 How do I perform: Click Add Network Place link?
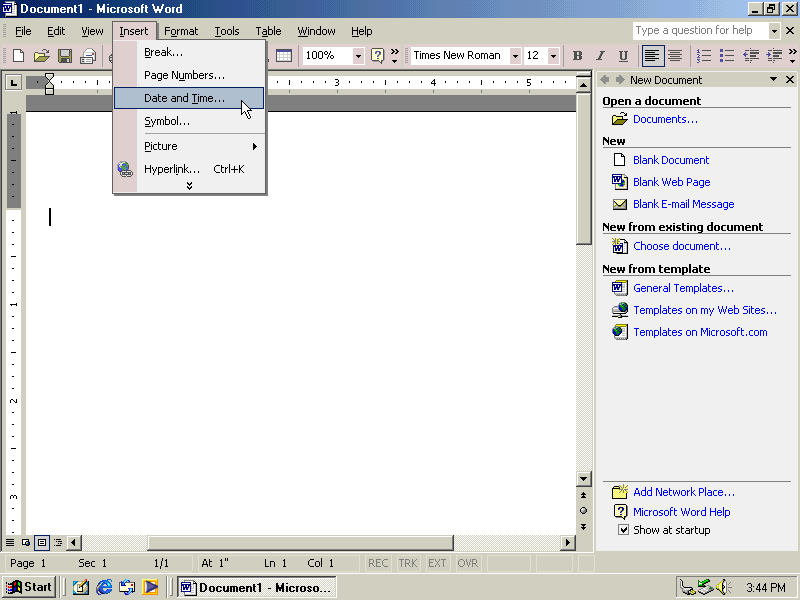click(x=684, y=492)
